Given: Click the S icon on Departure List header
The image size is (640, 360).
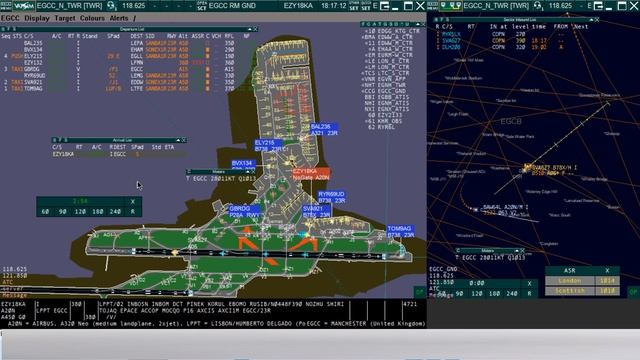Looking at the screenshot, I should coord(16,29).
